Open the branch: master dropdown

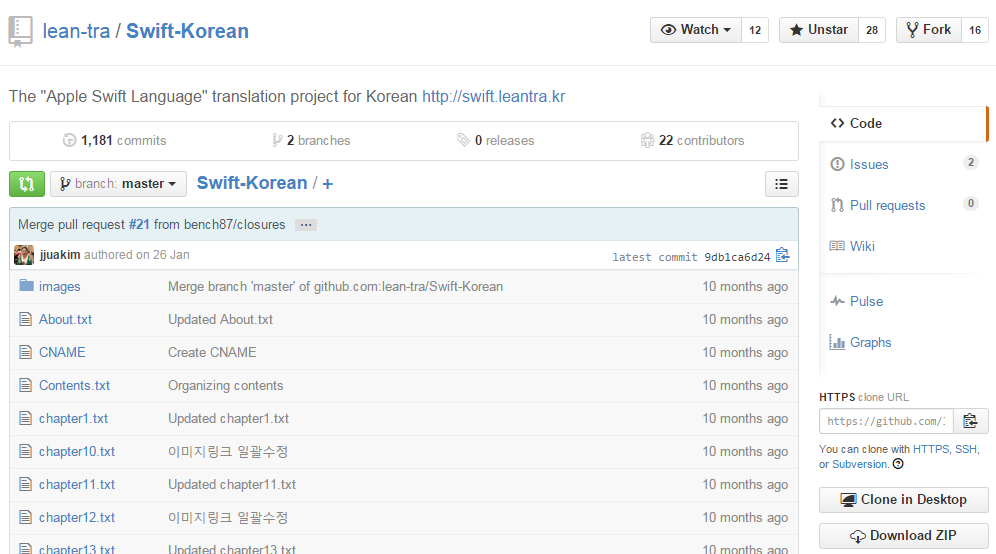pos(118,184)
